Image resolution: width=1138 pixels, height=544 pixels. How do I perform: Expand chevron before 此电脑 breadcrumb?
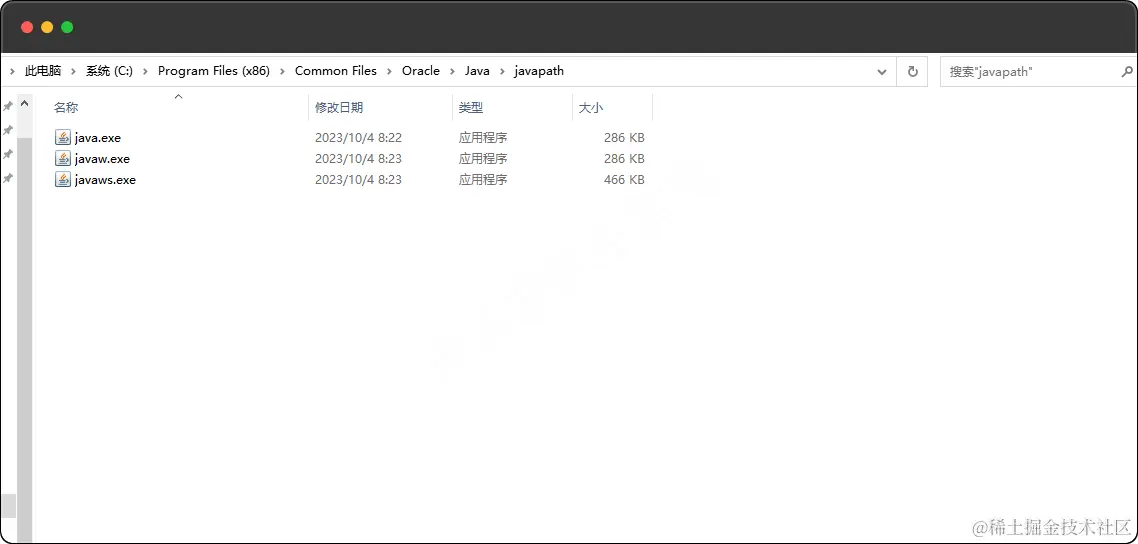point(13,71)
